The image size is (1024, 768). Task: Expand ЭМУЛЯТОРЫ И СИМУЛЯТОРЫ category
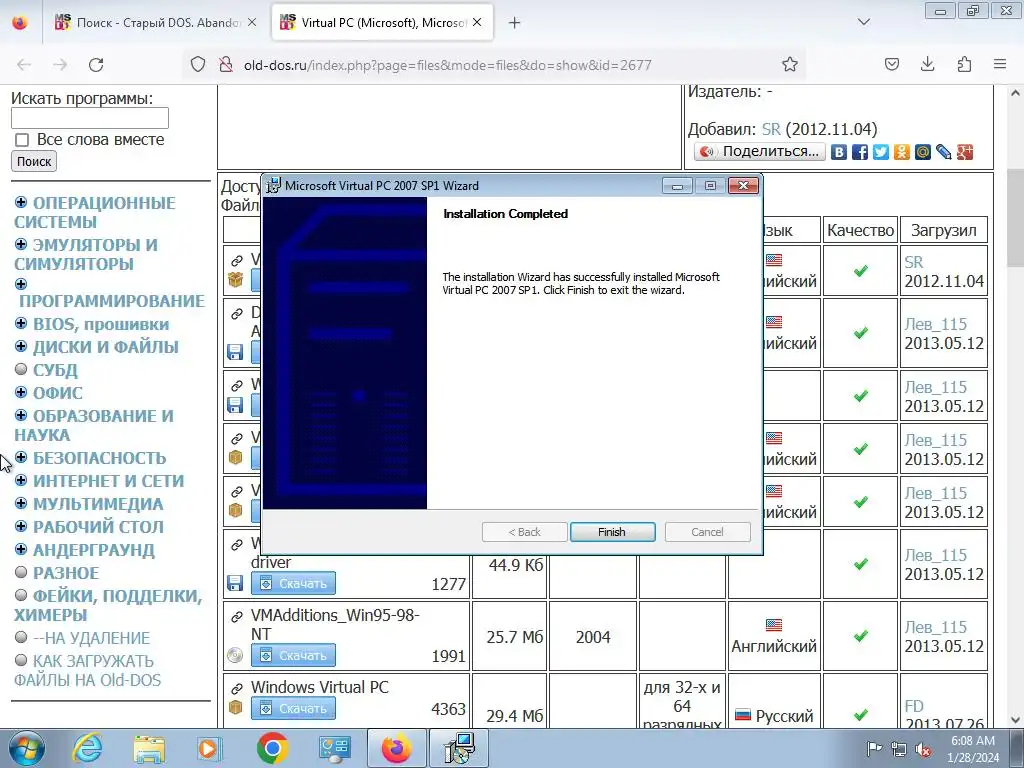21,244
